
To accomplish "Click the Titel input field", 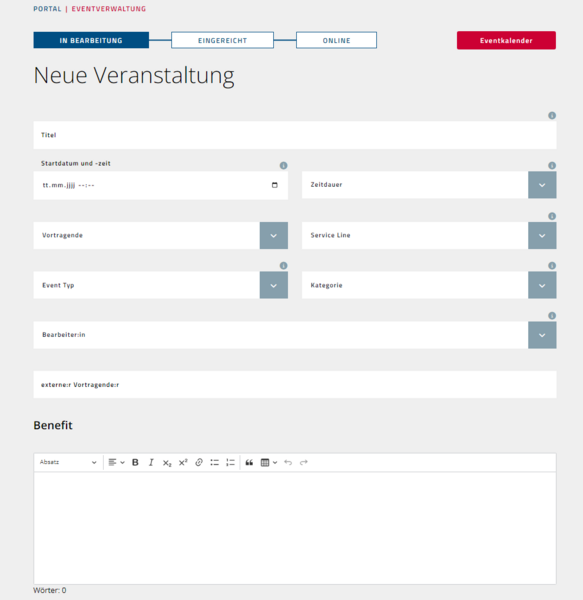I will (295, 135).
